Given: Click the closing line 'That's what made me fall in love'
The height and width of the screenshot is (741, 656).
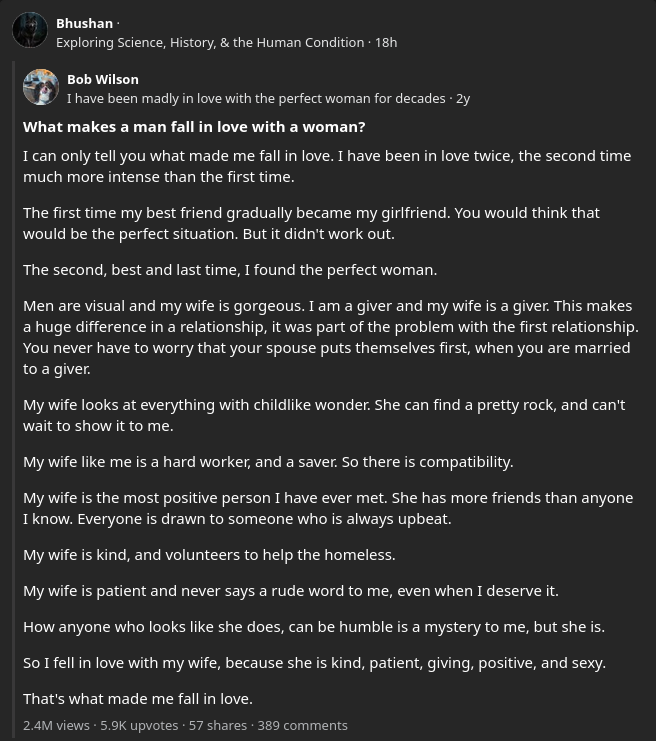Looking at the screenshot, I should tap(138, 699).
